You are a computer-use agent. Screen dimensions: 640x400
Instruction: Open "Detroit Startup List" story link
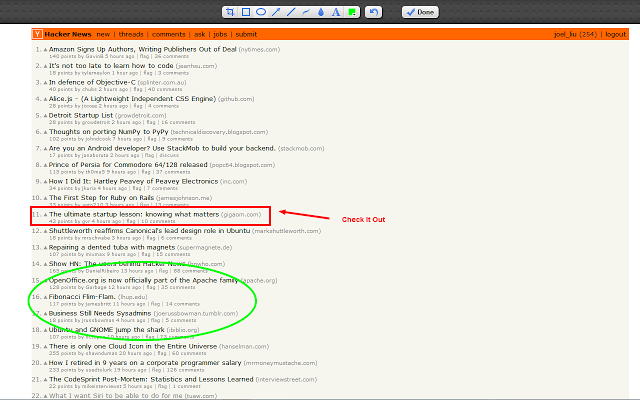pyautogui.click(x=81, y=115)
